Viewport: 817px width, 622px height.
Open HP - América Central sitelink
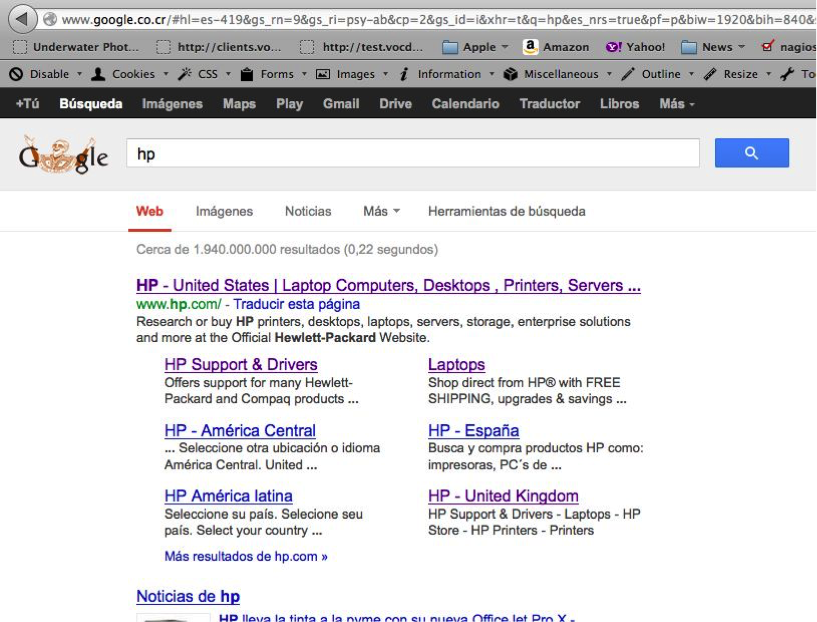[x=240, y=430]
